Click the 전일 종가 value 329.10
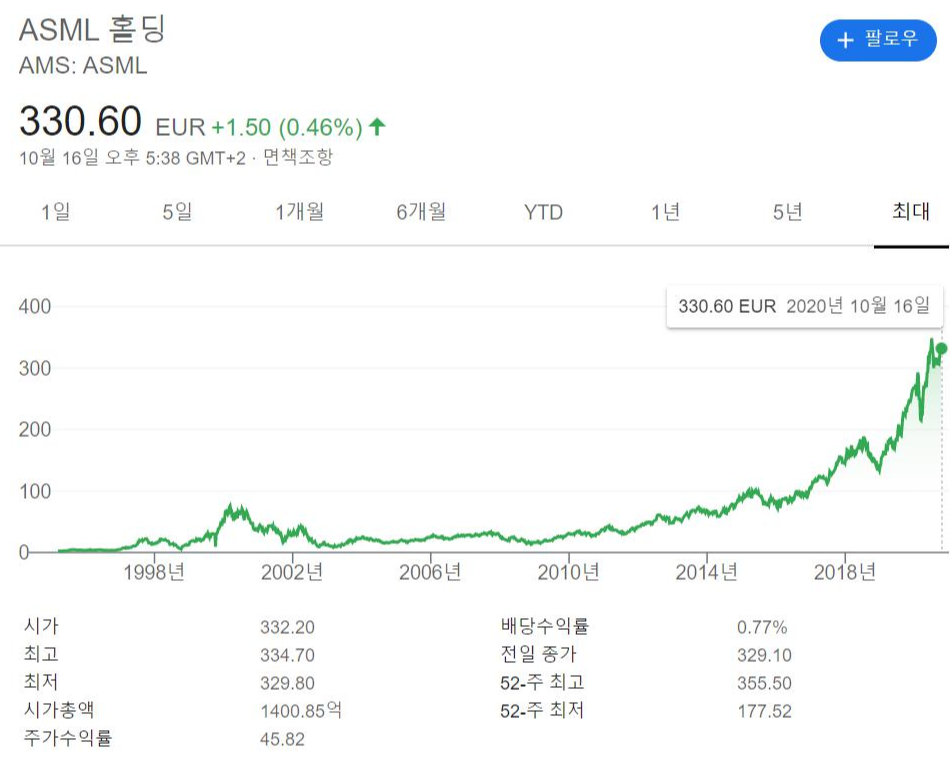950x767 pixels. point(764,655)
